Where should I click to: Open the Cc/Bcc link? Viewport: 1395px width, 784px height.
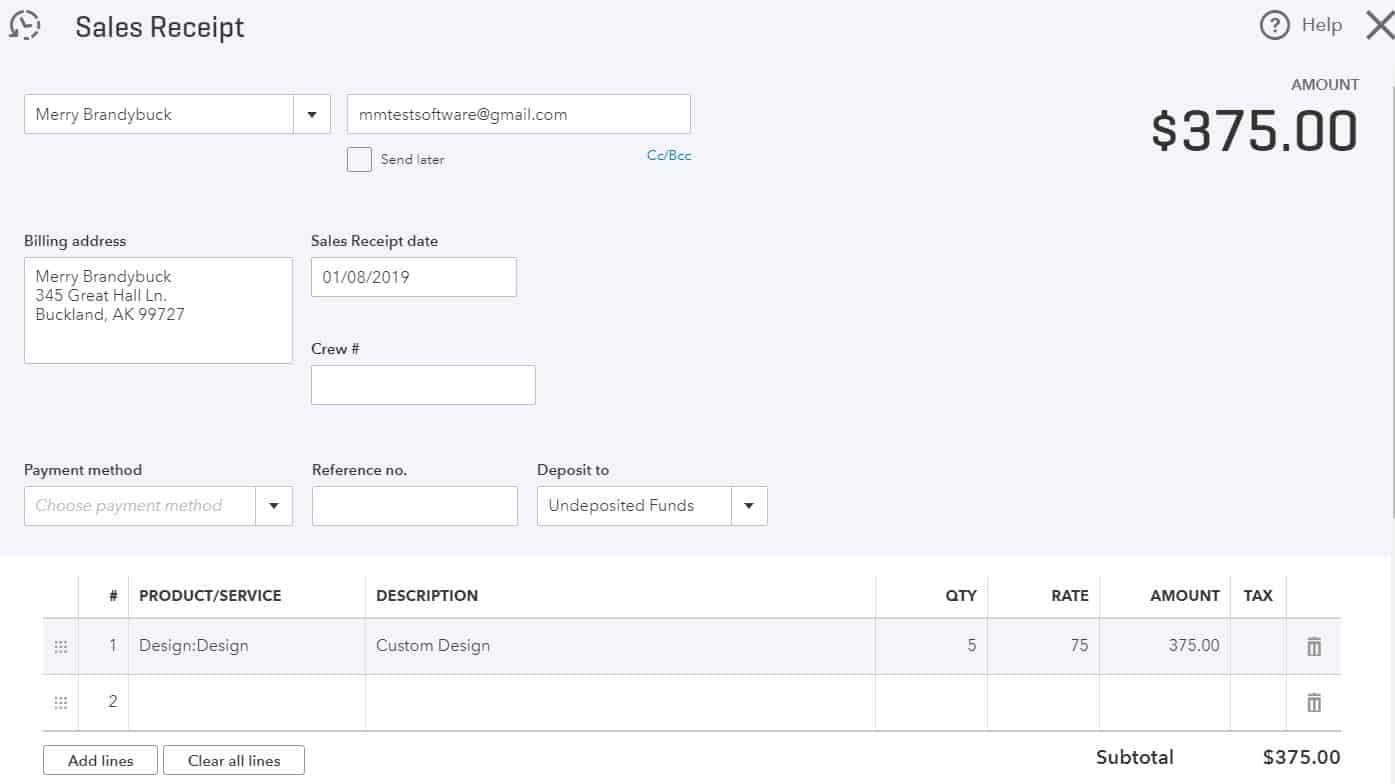tap(669, 155)
